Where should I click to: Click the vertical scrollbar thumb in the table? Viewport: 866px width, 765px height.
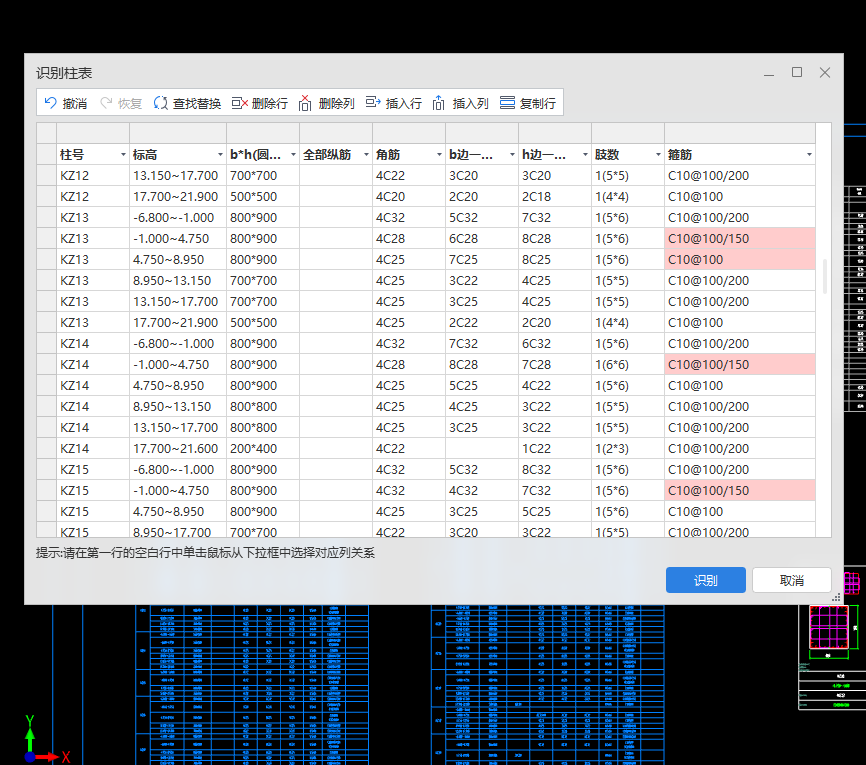(x=825, y=277)
